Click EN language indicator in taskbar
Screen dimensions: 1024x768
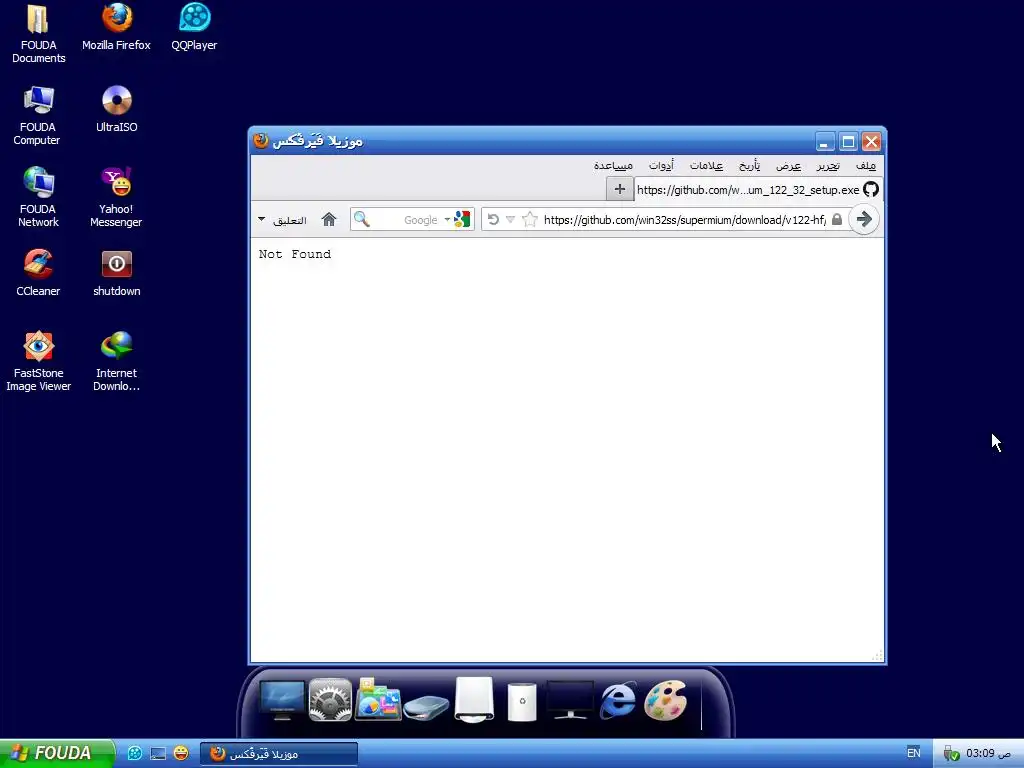pyautogui.click(x=914, y=753)
